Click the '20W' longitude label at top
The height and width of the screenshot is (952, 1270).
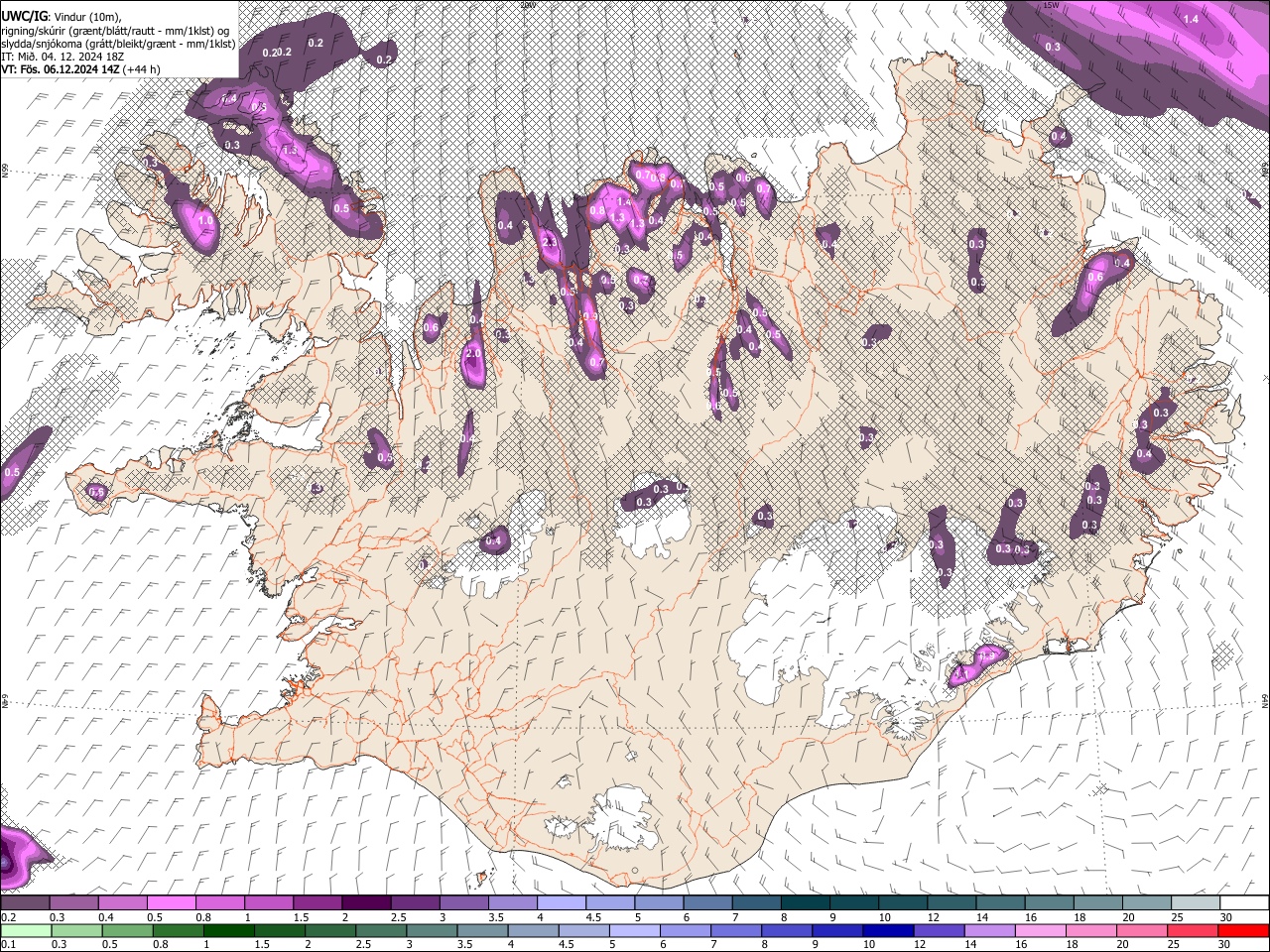(x=527, y=5)
